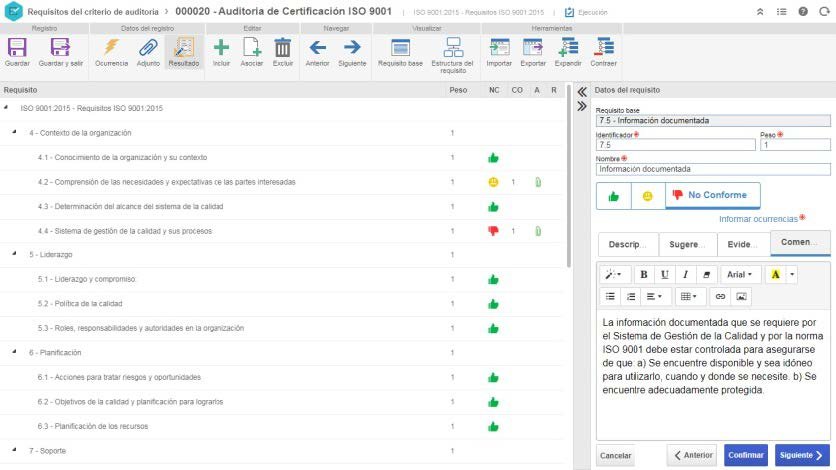The width and height of the screenshot is (836, 470).
Task: Open Estructura del requisito view
Action: 453,55
